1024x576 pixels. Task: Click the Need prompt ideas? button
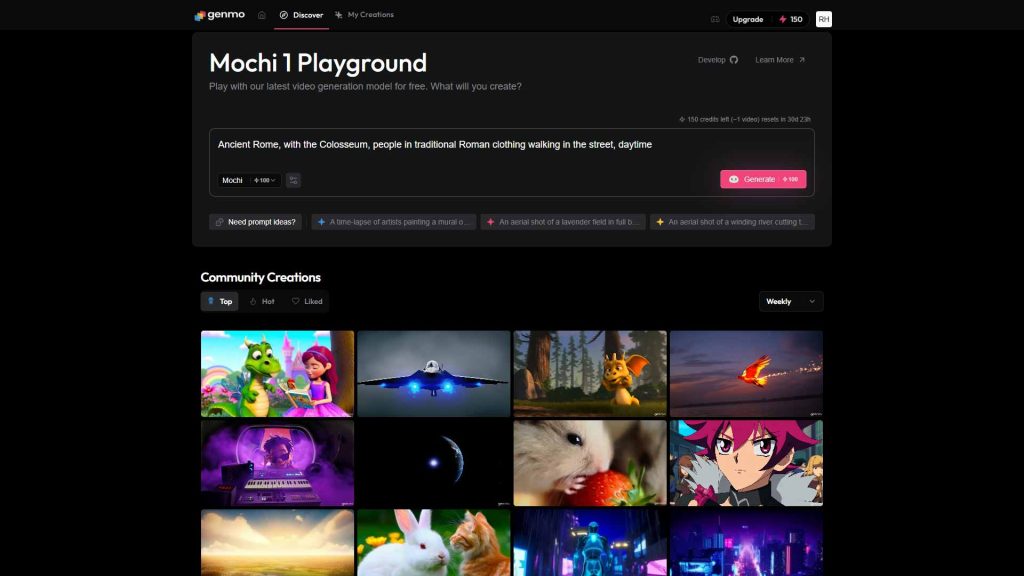pos(255,222)
